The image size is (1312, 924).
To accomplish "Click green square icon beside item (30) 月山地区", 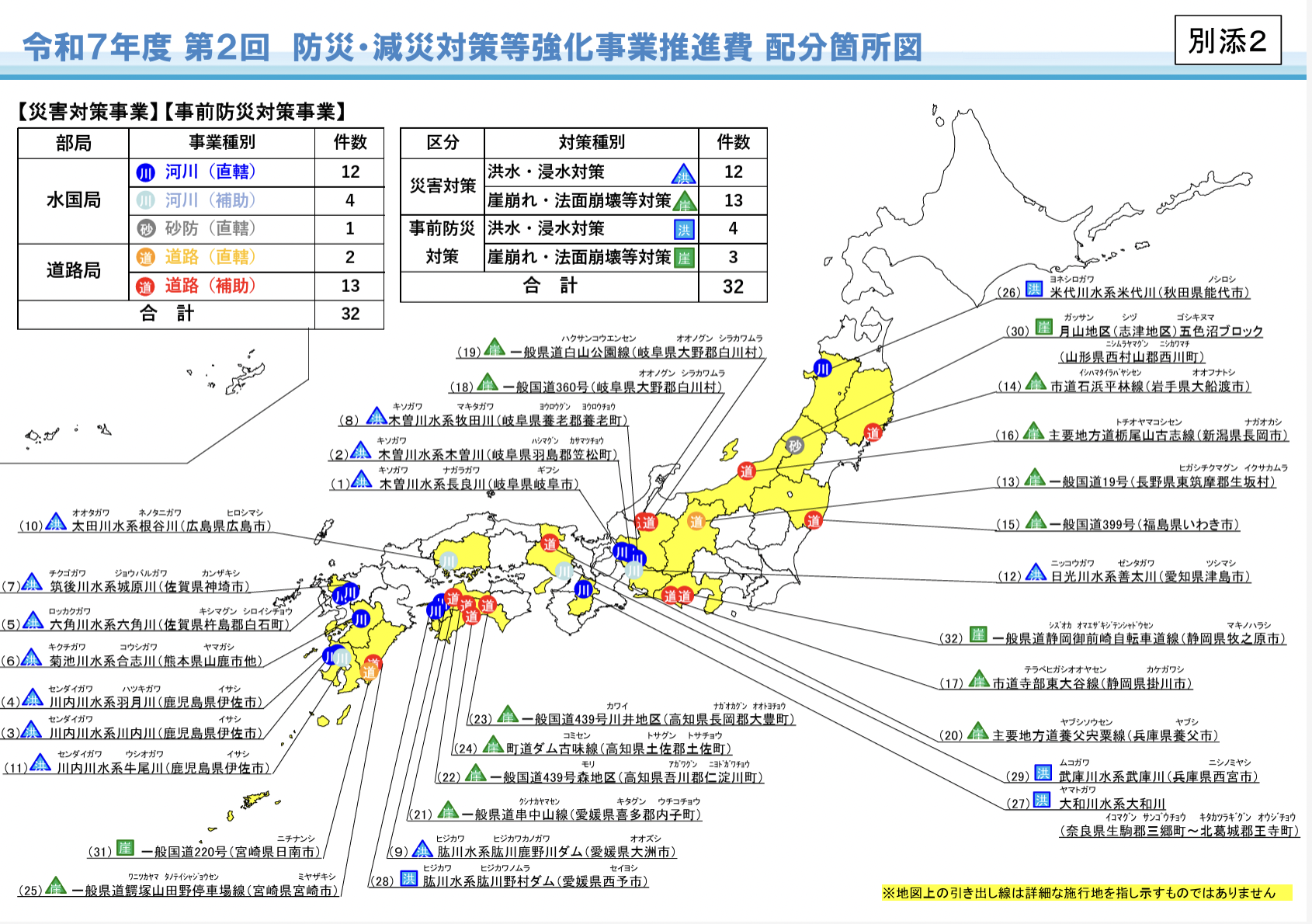I will tap(1043, 328).
